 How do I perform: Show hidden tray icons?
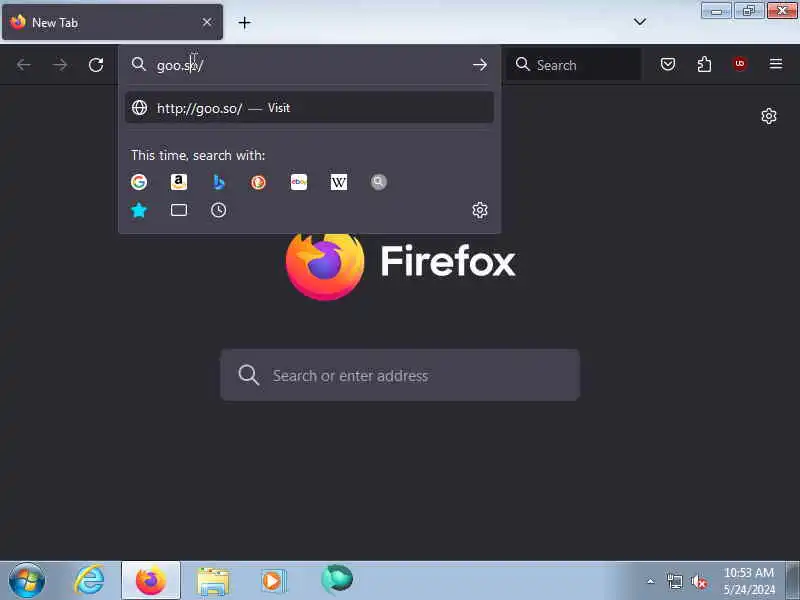(x=651, y=581)
